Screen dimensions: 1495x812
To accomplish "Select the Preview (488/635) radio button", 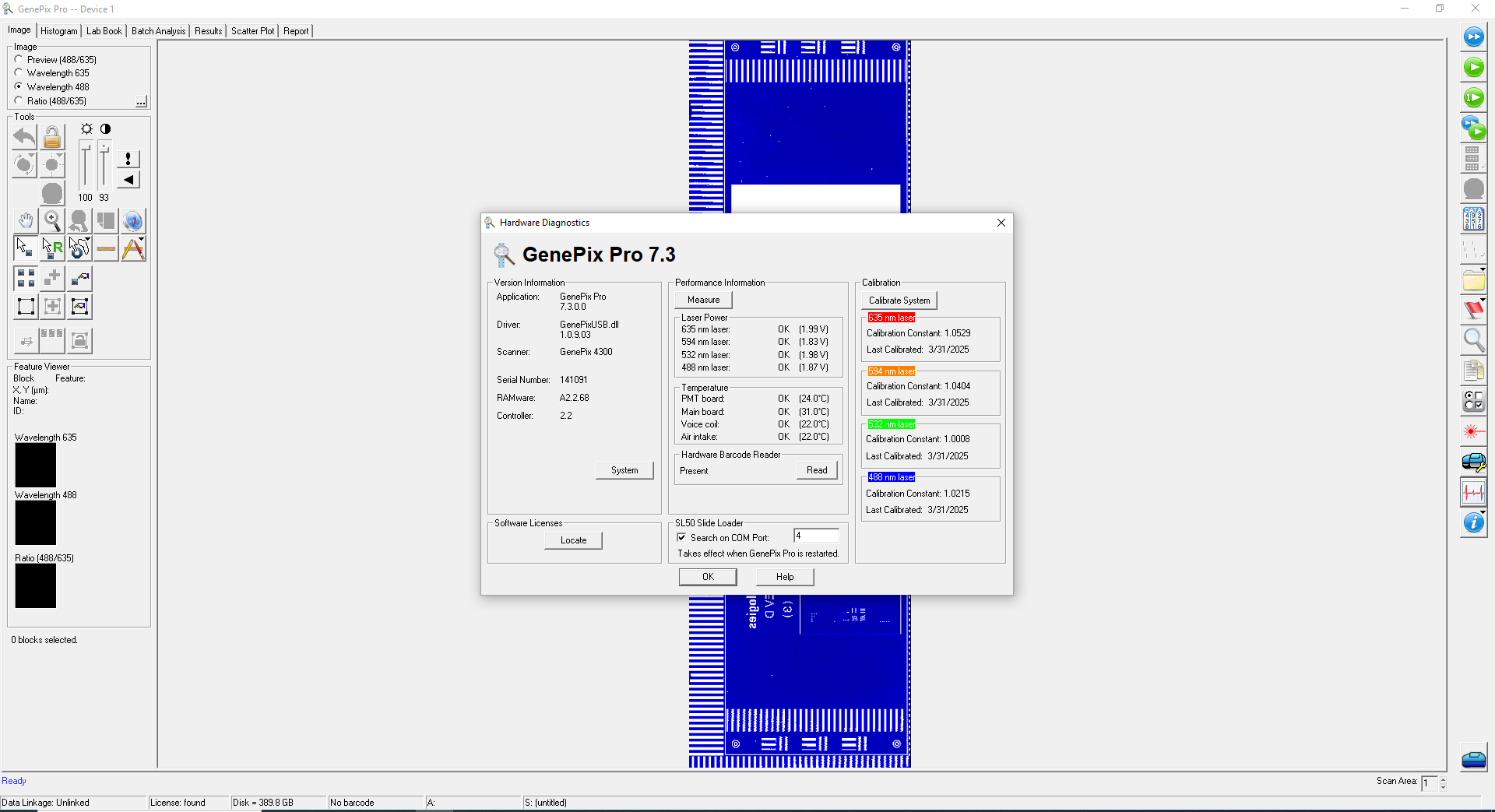I will 19,59.
